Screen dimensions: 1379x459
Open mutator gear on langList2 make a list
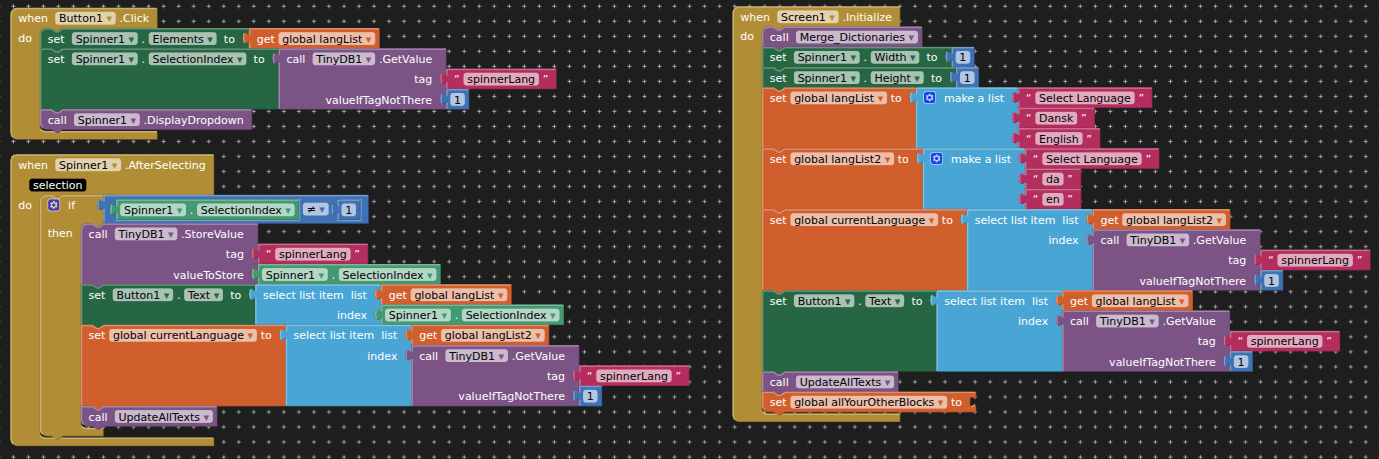pyautogui.click(x=936, y=159)
